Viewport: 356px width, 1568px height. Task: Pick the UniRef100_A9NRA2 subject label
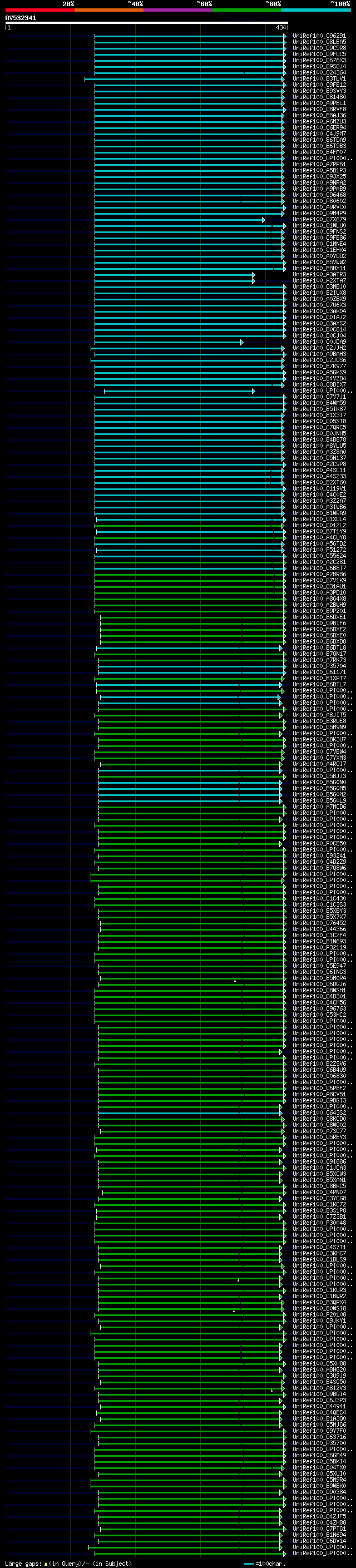click(x=319, y=182)
